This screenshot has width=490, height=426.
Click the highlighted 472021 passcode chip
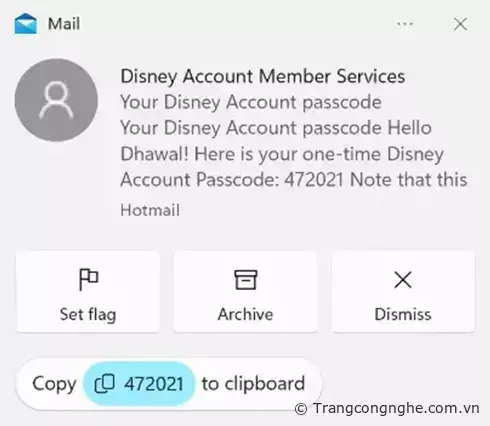[139, 384]
